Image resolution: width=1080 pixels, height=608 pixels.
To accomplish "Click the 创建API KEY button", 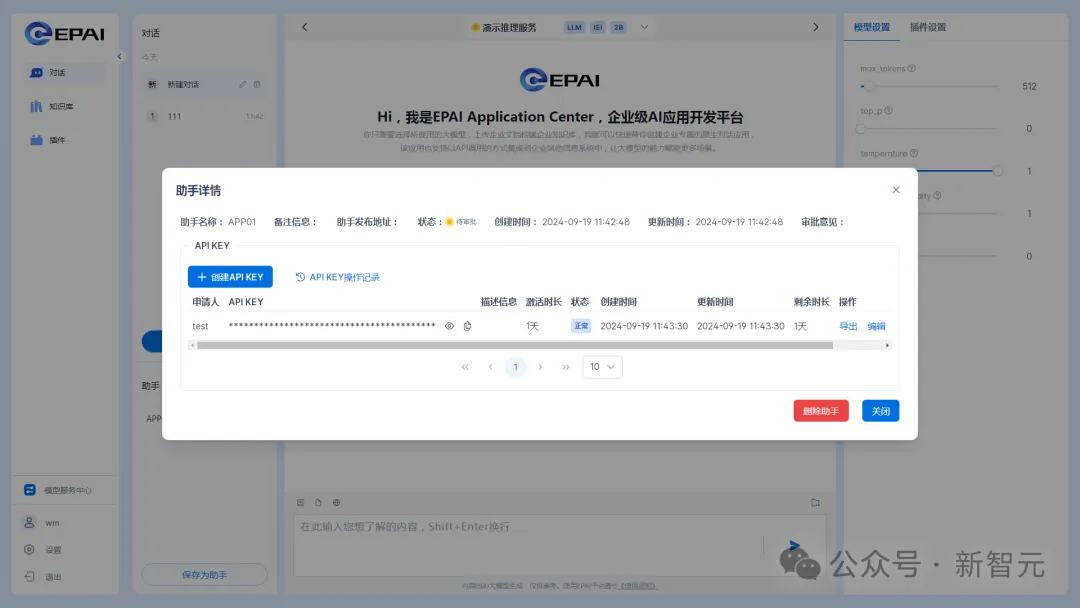I will click(230, 277).
